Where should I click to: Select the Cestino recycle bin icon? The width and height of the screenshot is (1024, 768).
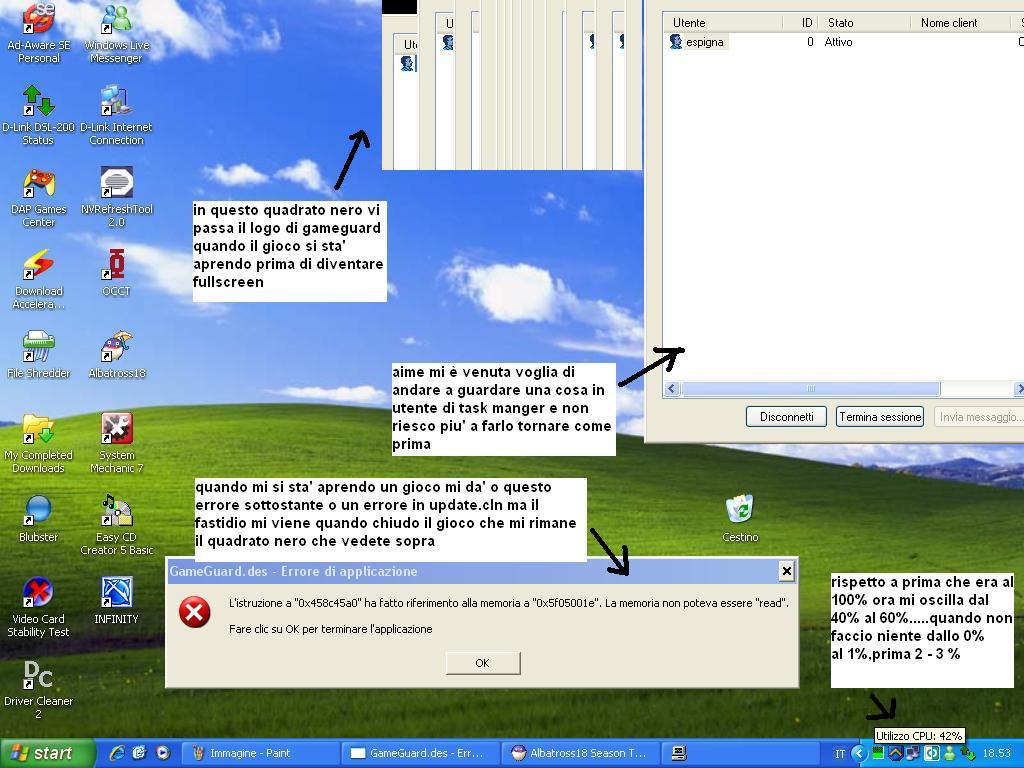click(x=740, y=519)
